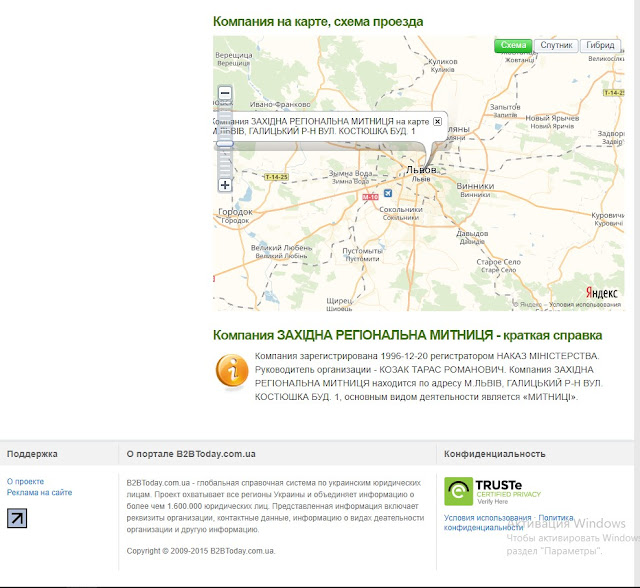This screenshot has width=640, height=588.
Task: Open the Условия использования footer link
Action: pos(487,517)
